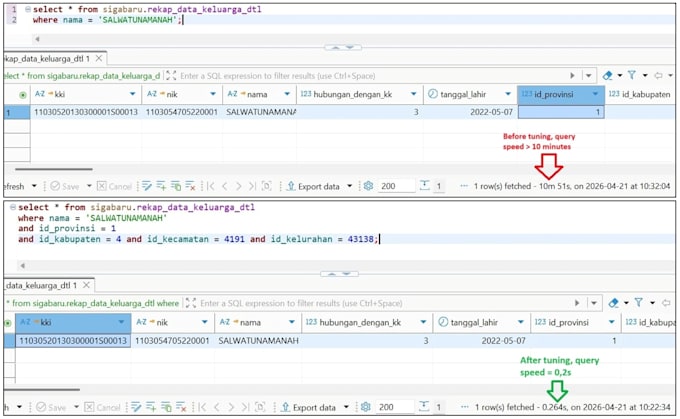
Task: Click Export data in the 0.264s result toolbar
Action: tap(308, 407)
